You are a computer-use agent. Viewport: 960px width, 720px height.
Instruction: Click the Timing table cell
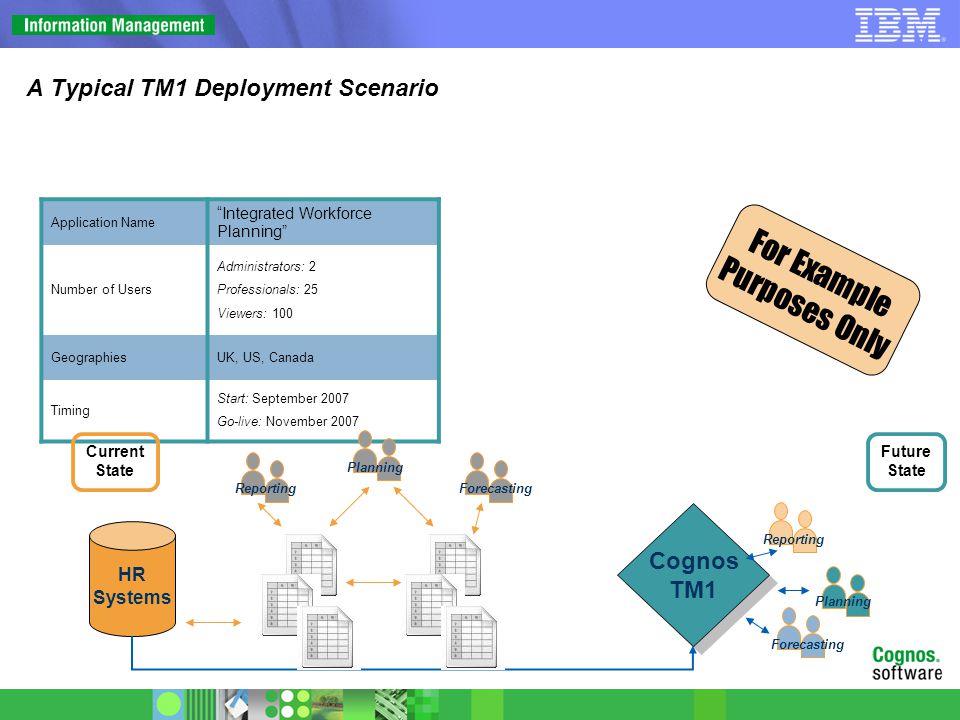tap(124, 410)
